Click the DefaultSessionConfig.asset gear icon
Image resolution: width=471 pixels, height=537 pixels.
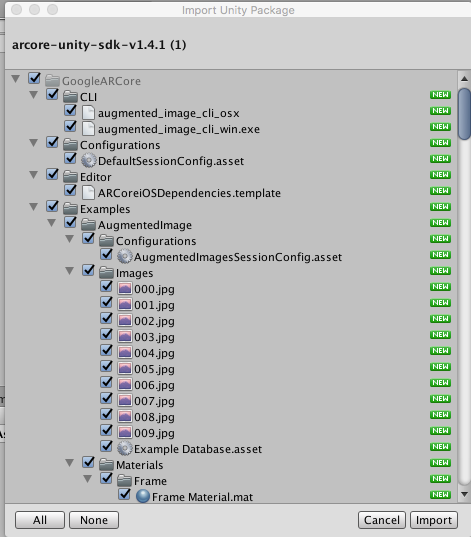coord(88,160)
